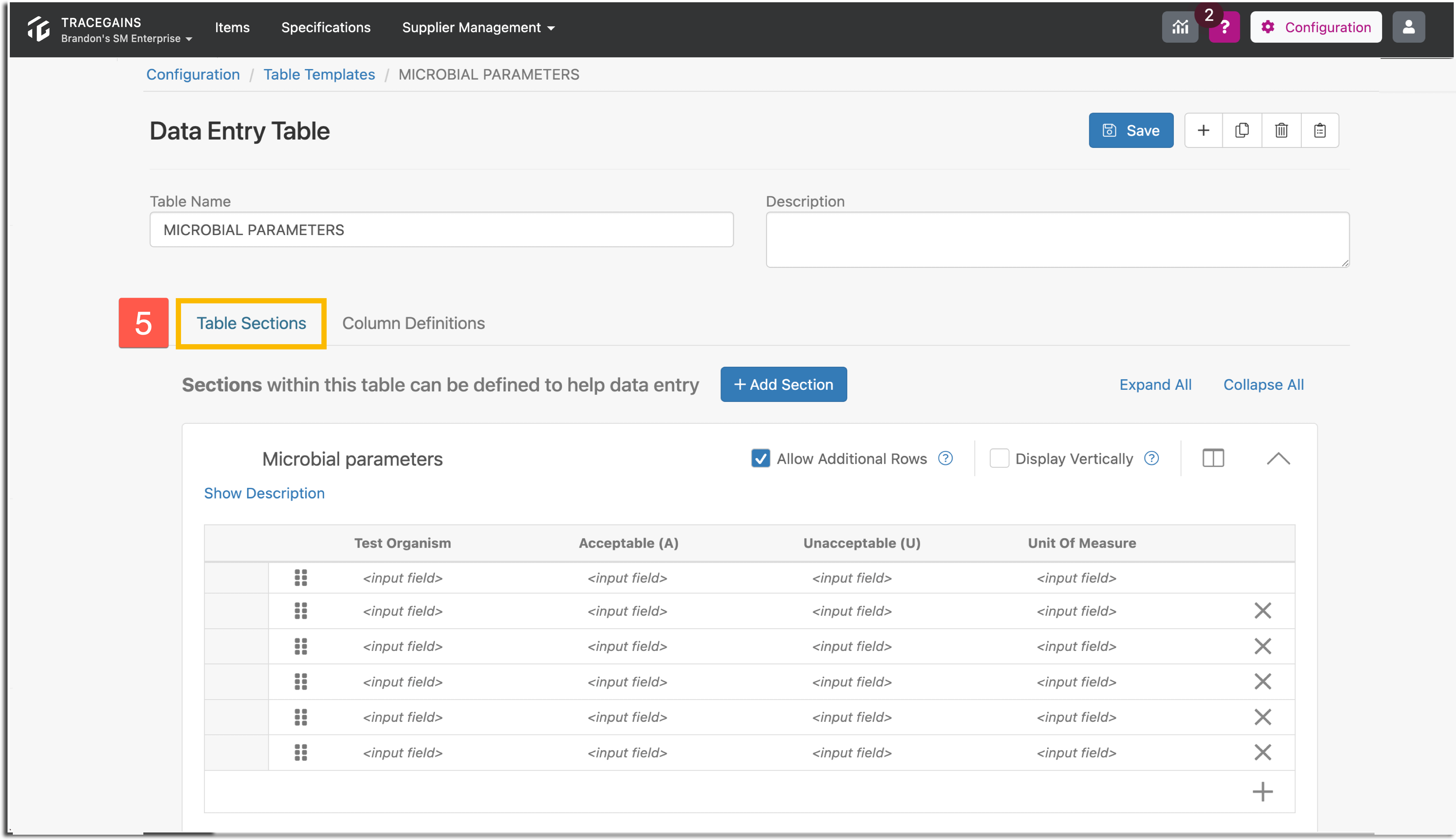This screenshot has width=1456, height=840.
Task: Open the Table Templates breadcrumb link
Action: click(x=319, y=74)
